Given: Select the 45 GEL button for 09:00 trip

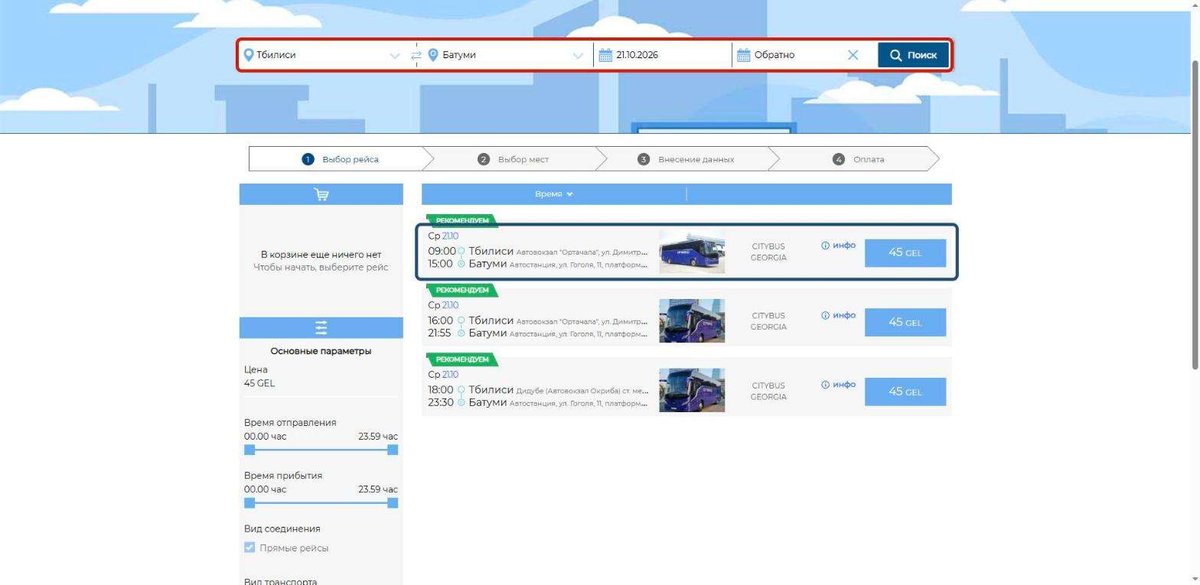Looking at the screenshot, I should pyautogui.click(x=905, y=253).
